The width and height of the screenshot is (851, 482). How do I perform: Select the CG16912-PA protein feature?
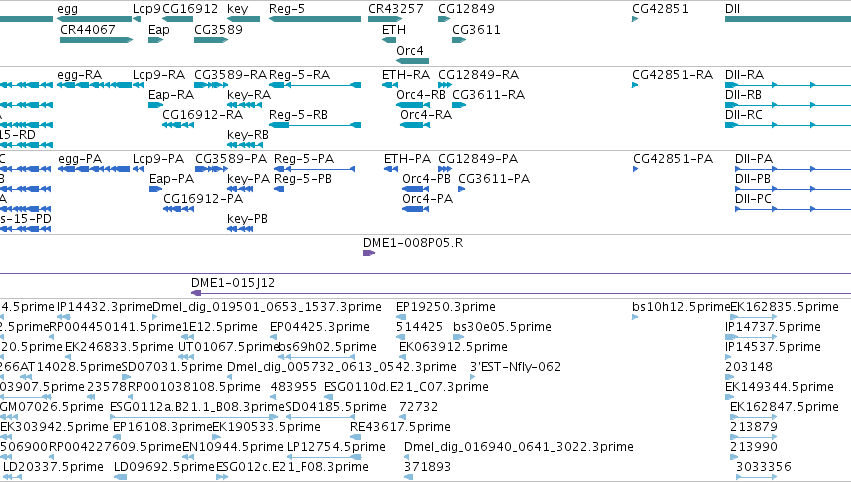pyautogui.click(x=179, y=209)
